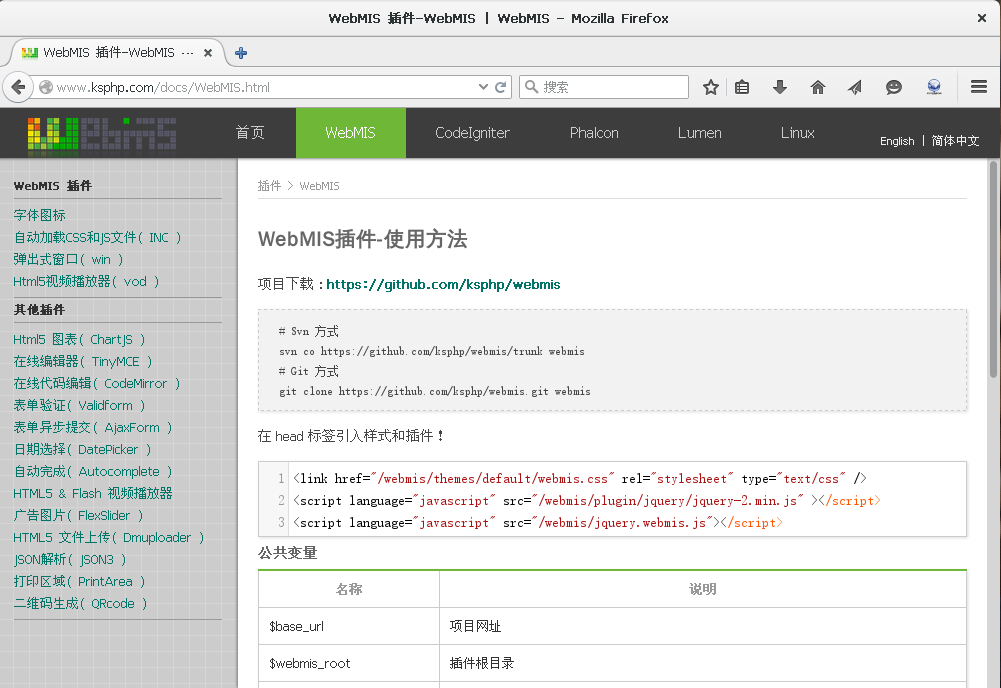The height and width of the screenshot is (688, 1001).
Task: Open CodeIgniter navigation item
Action: coord(472,133)
